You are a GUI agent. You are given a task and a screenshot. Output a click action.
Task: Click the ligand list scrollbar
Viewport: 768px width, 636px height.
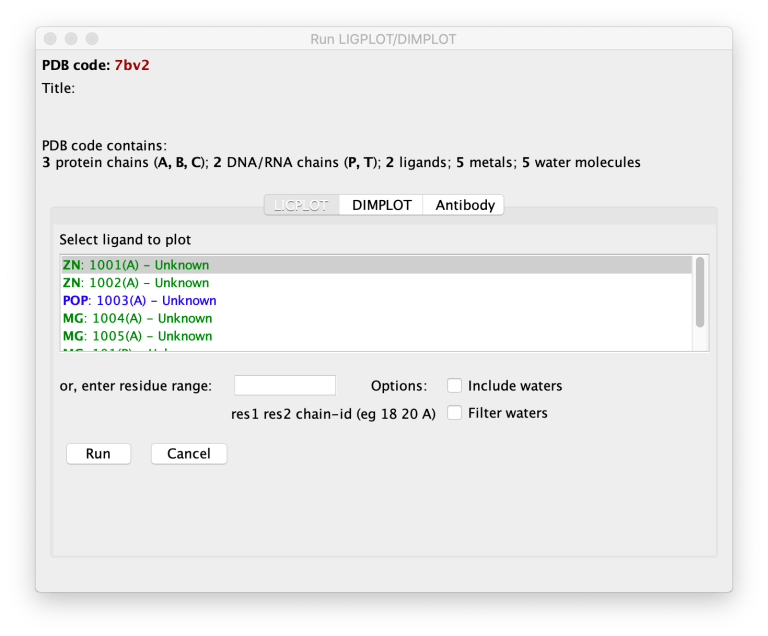[x=700, y=292]
